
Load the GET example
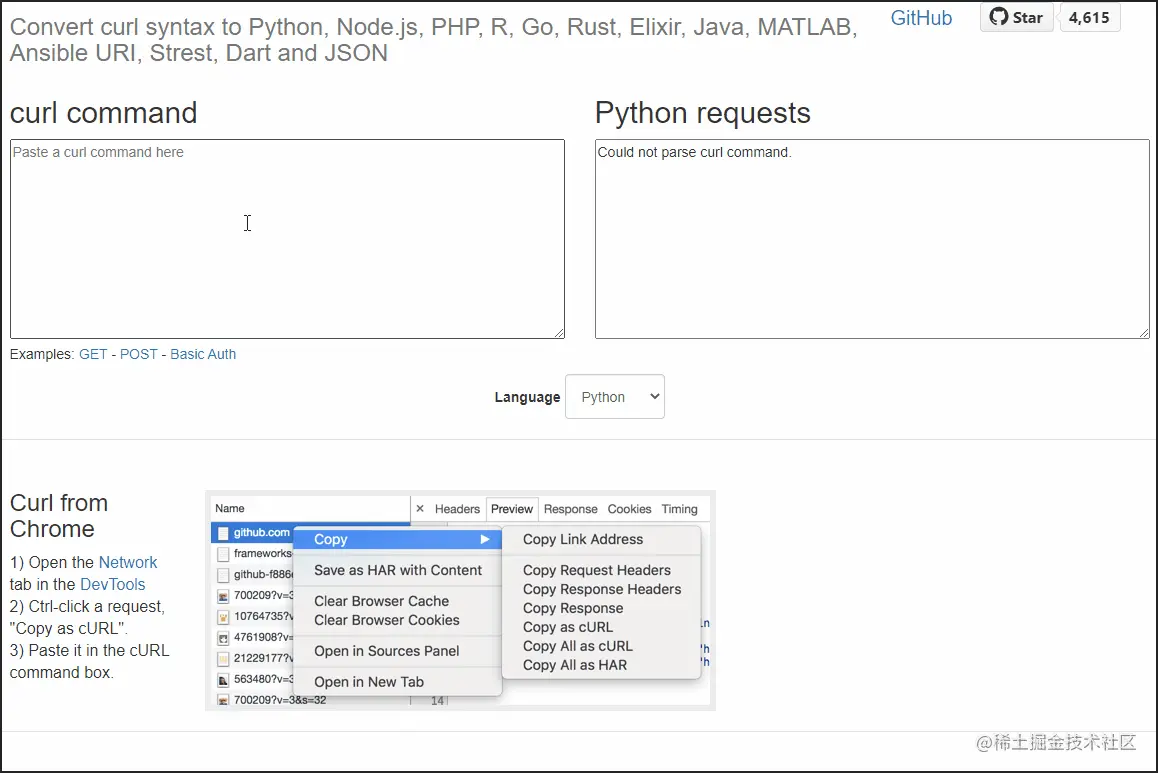tap(93, 354)
